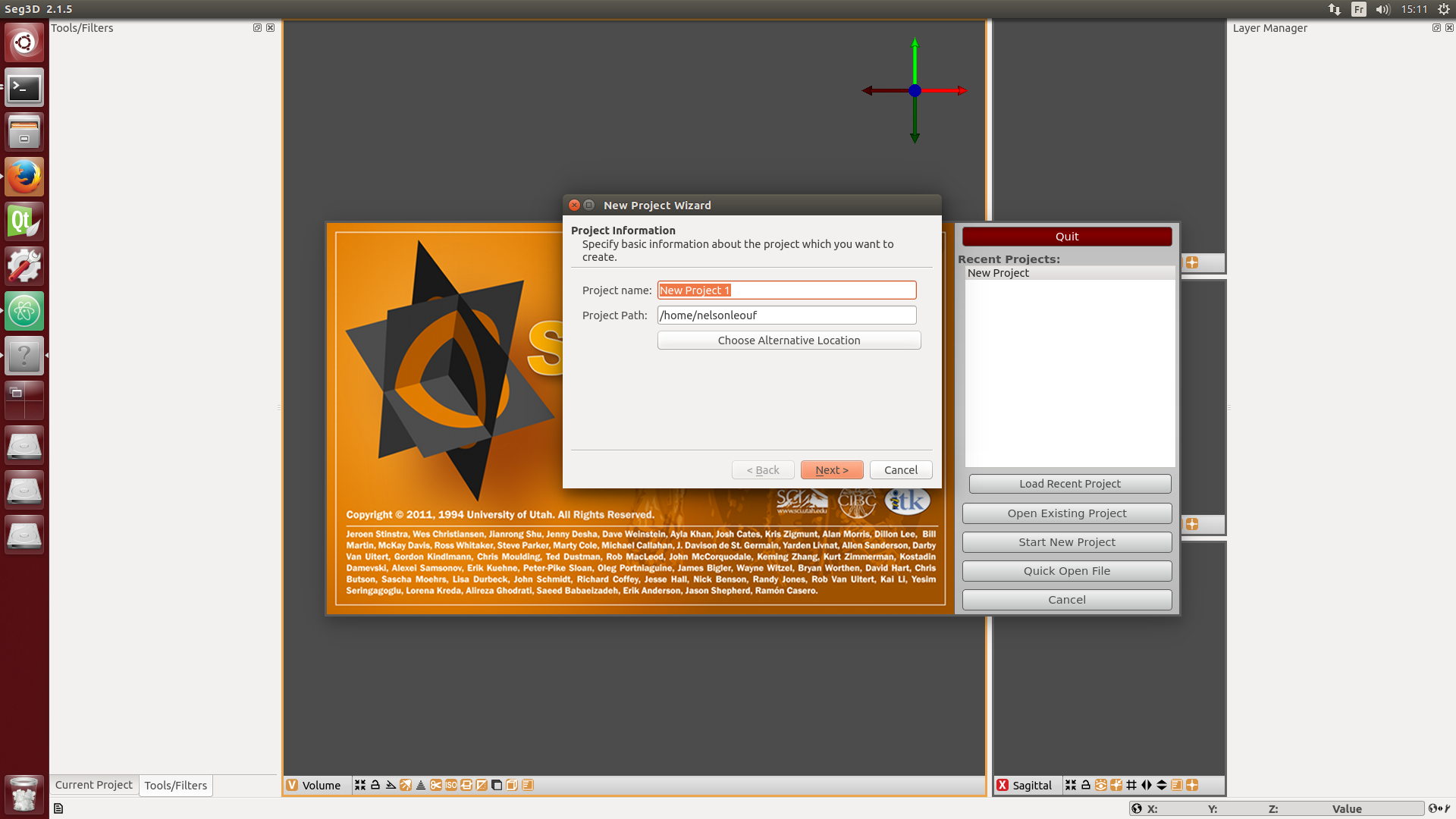Toggle the lock icon in Volume viewer toolbar

tap(375, 785)
